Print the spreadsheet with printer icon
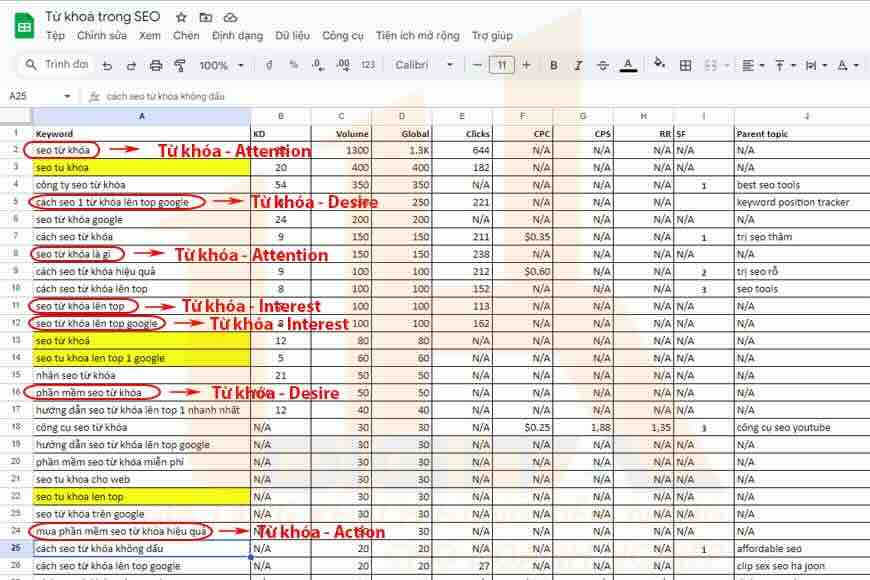 click(156, 65)
